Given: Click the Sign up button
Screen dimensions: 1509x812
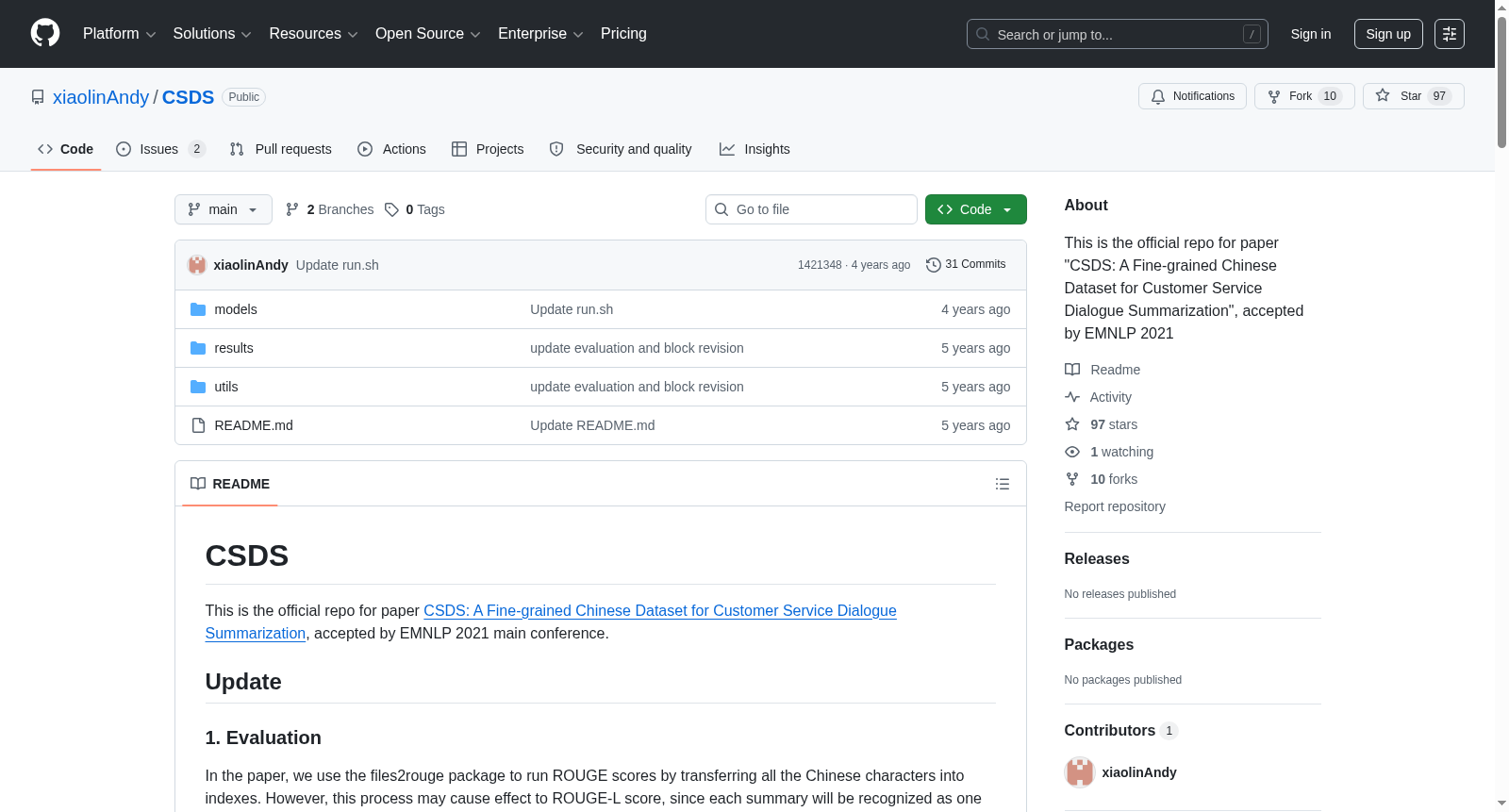Looking at the screenshot, I should [1388, 34].
